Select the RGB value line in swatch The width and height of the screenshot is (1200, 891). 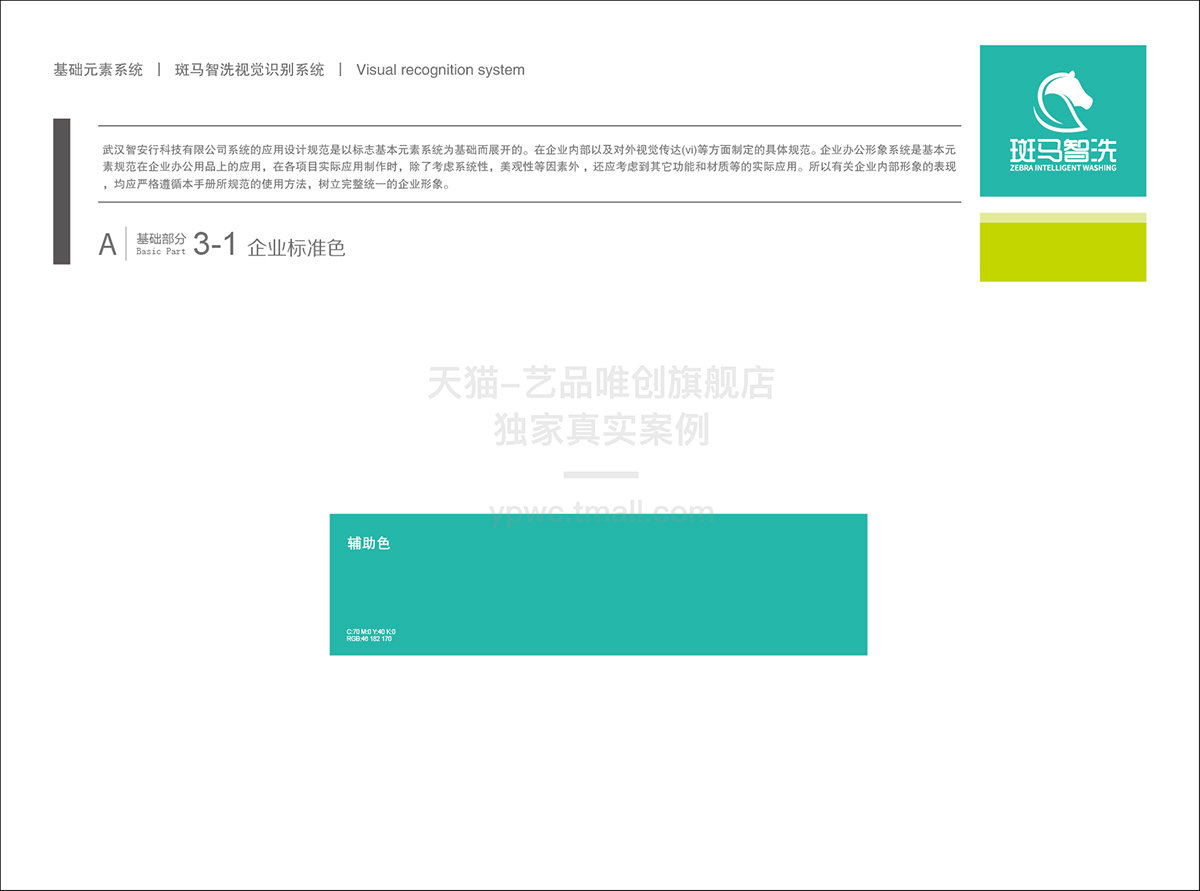pos(369,639)
